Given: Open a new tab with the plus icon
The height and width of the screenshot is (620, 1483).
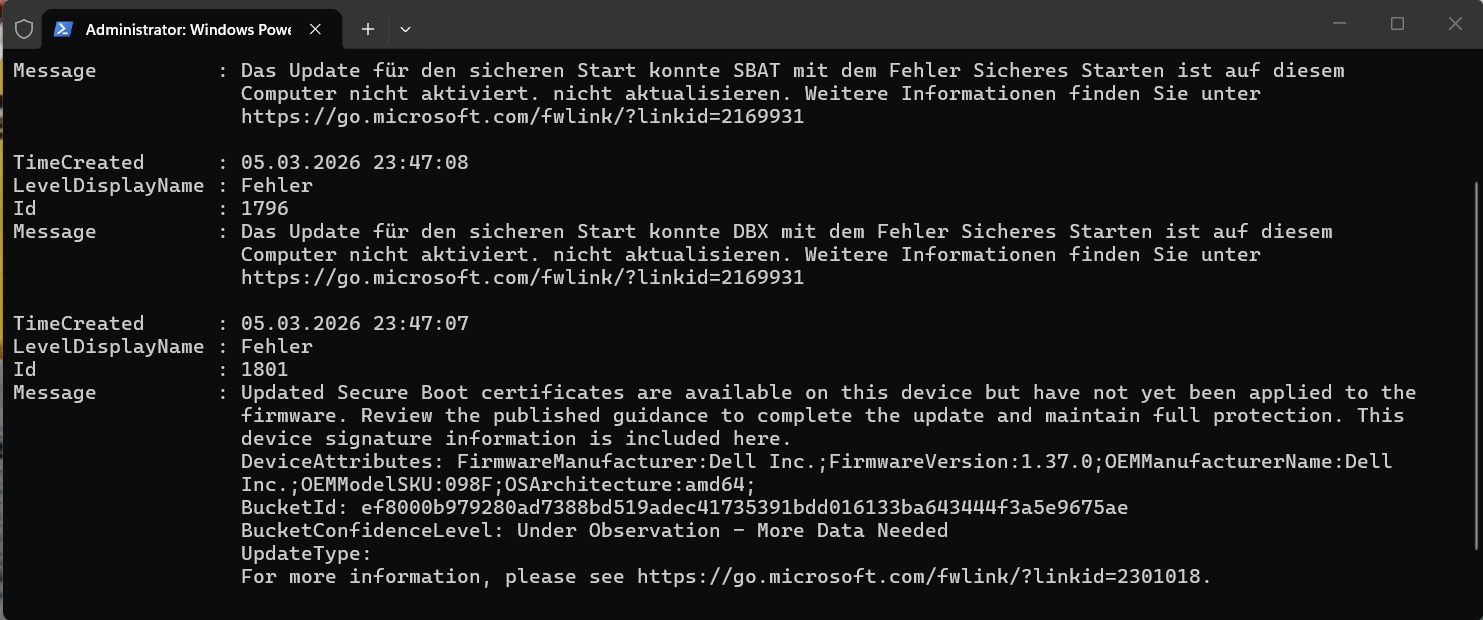Looking at the screenshot, I should [x=367, y=29].
